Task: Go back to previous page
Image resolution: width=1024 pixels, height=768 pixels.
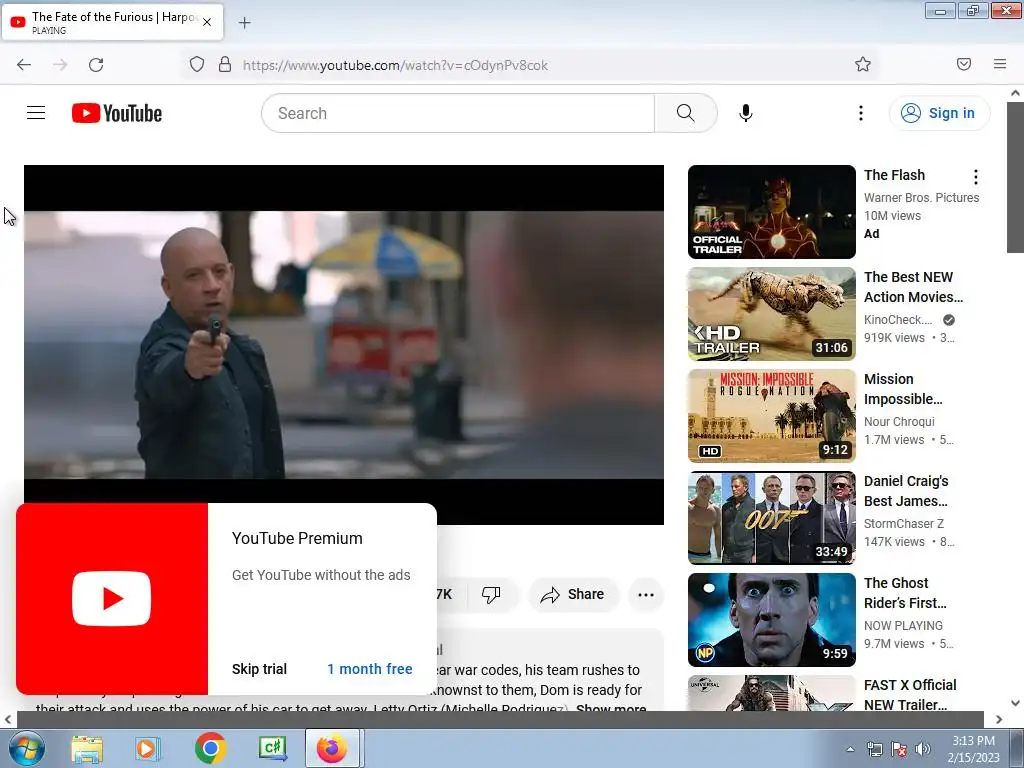Action: [x=24, y=64]
